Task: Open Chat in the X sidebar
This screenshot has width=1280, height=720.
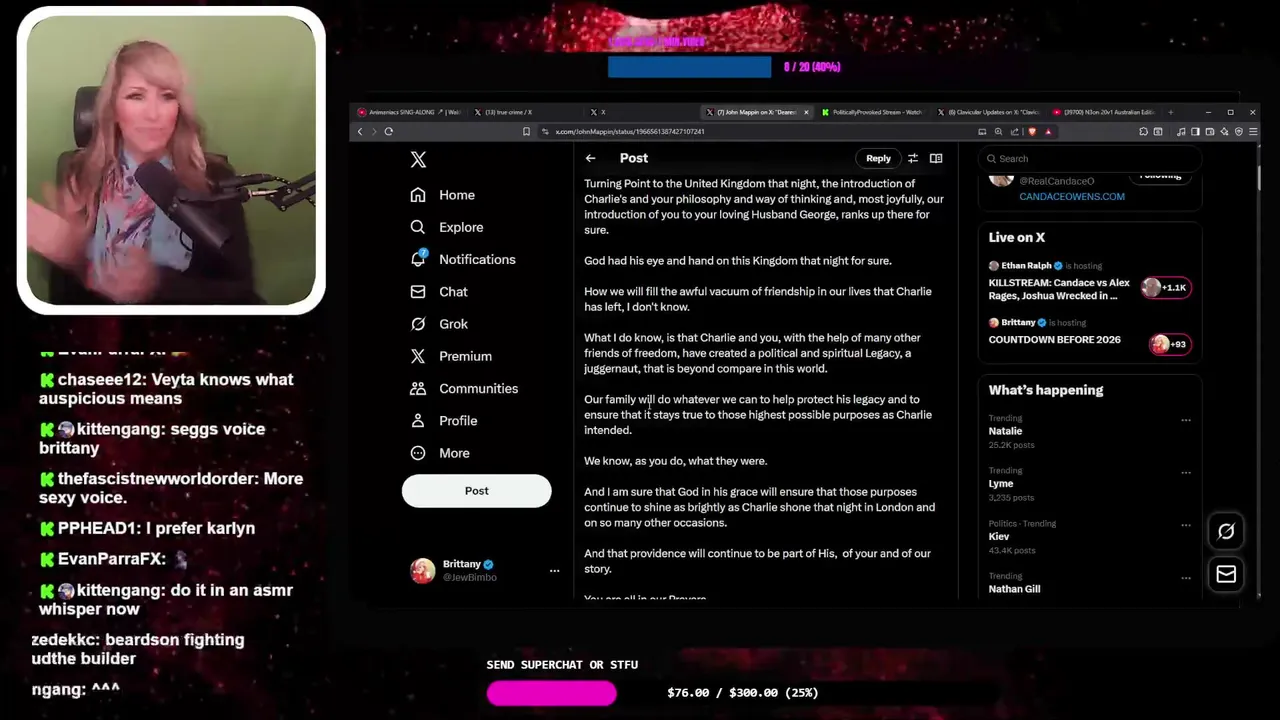Action: 438,291
